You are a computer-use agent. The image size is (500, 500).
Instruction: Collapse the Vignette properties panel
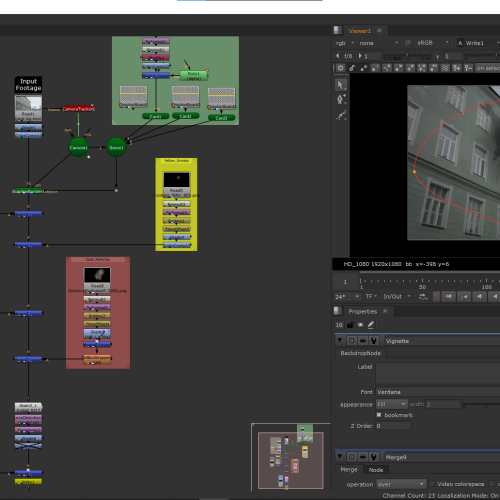pyautogui.click(x=340, y=340)
